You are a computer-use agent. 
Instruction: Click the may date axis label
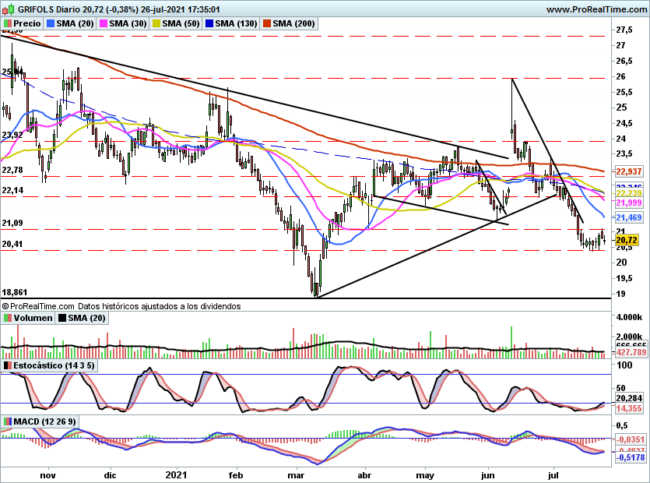424,475
